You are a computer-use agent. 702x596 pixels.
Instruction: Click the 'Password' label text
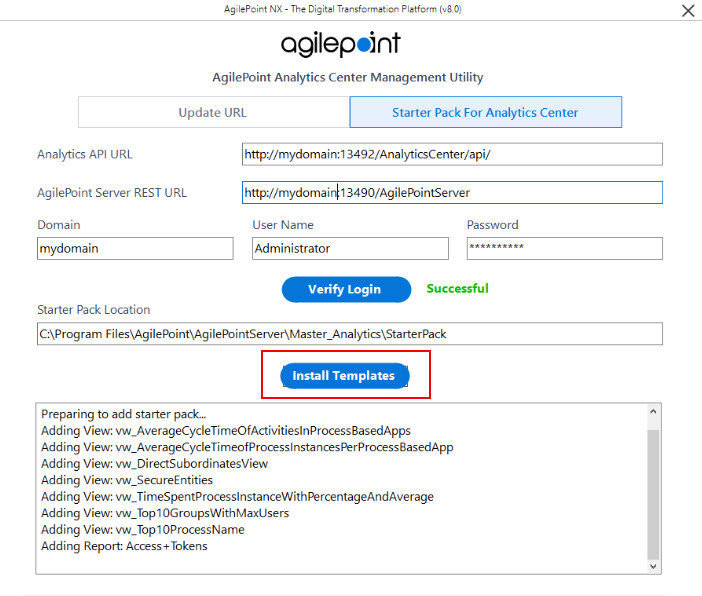(x=492, y=225)
